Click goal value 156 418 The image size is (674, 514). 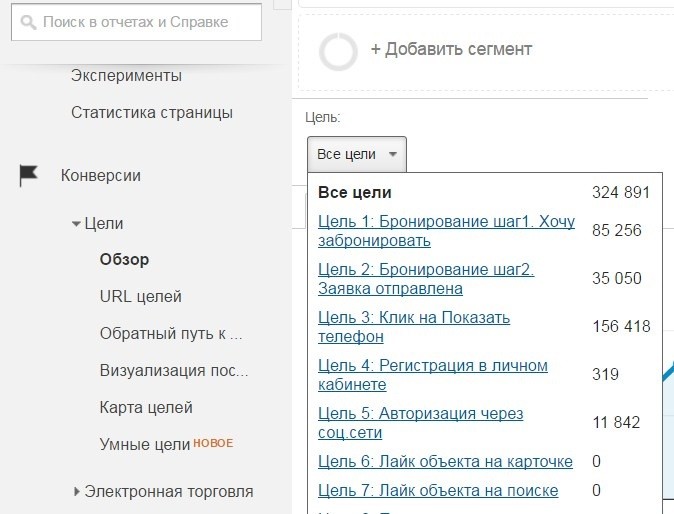[621, 327]
